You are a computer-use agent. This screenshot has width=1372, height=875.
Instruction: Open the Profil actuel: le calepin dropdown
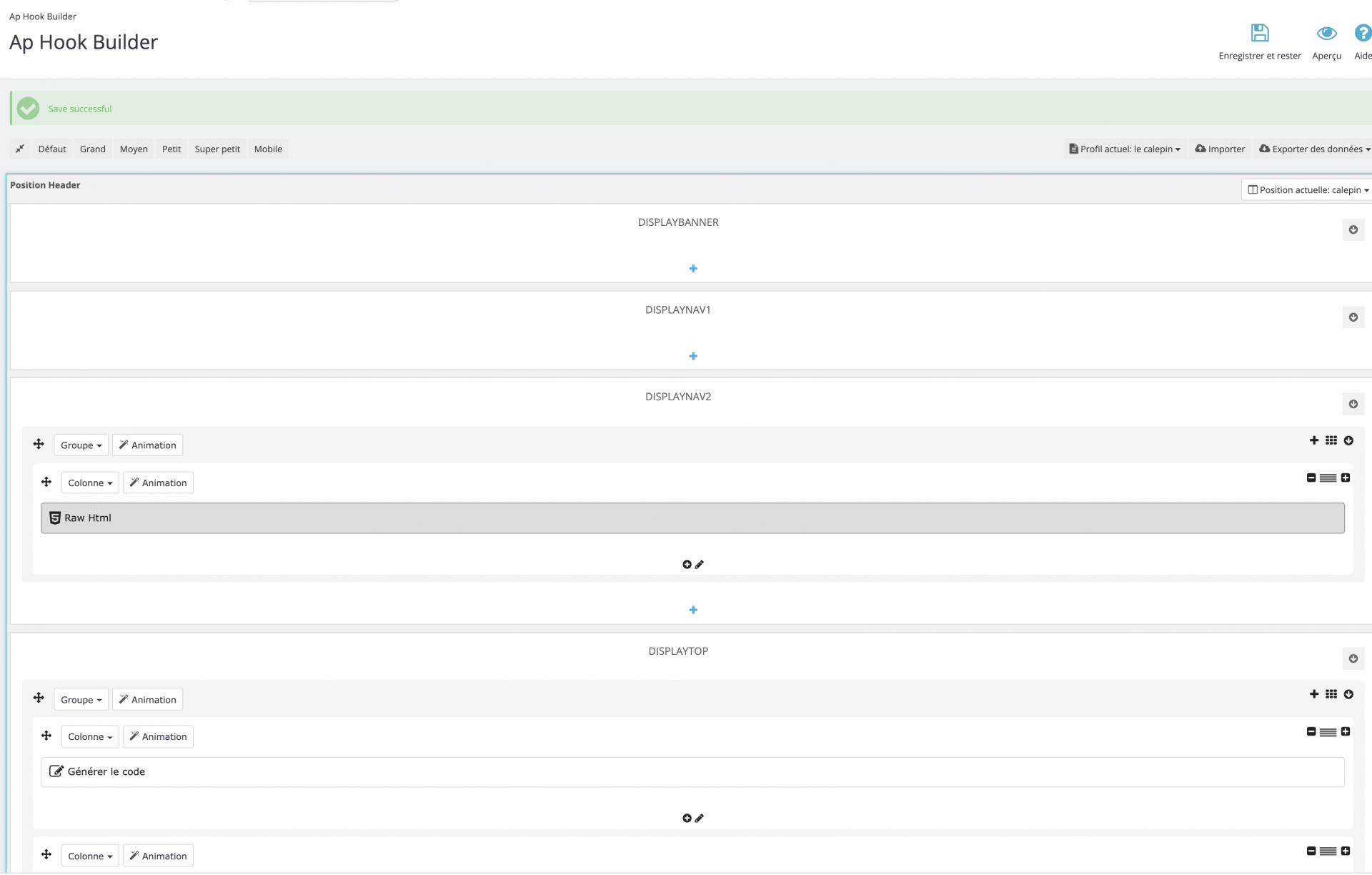point(1125,149)
